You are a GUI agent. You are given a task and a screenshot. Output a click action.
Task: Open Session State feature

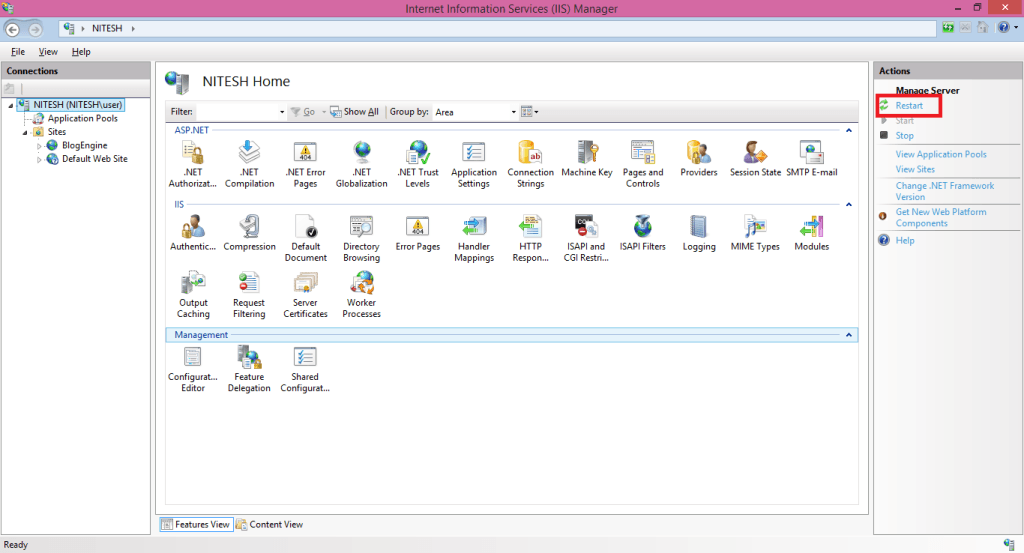(756, 159)
